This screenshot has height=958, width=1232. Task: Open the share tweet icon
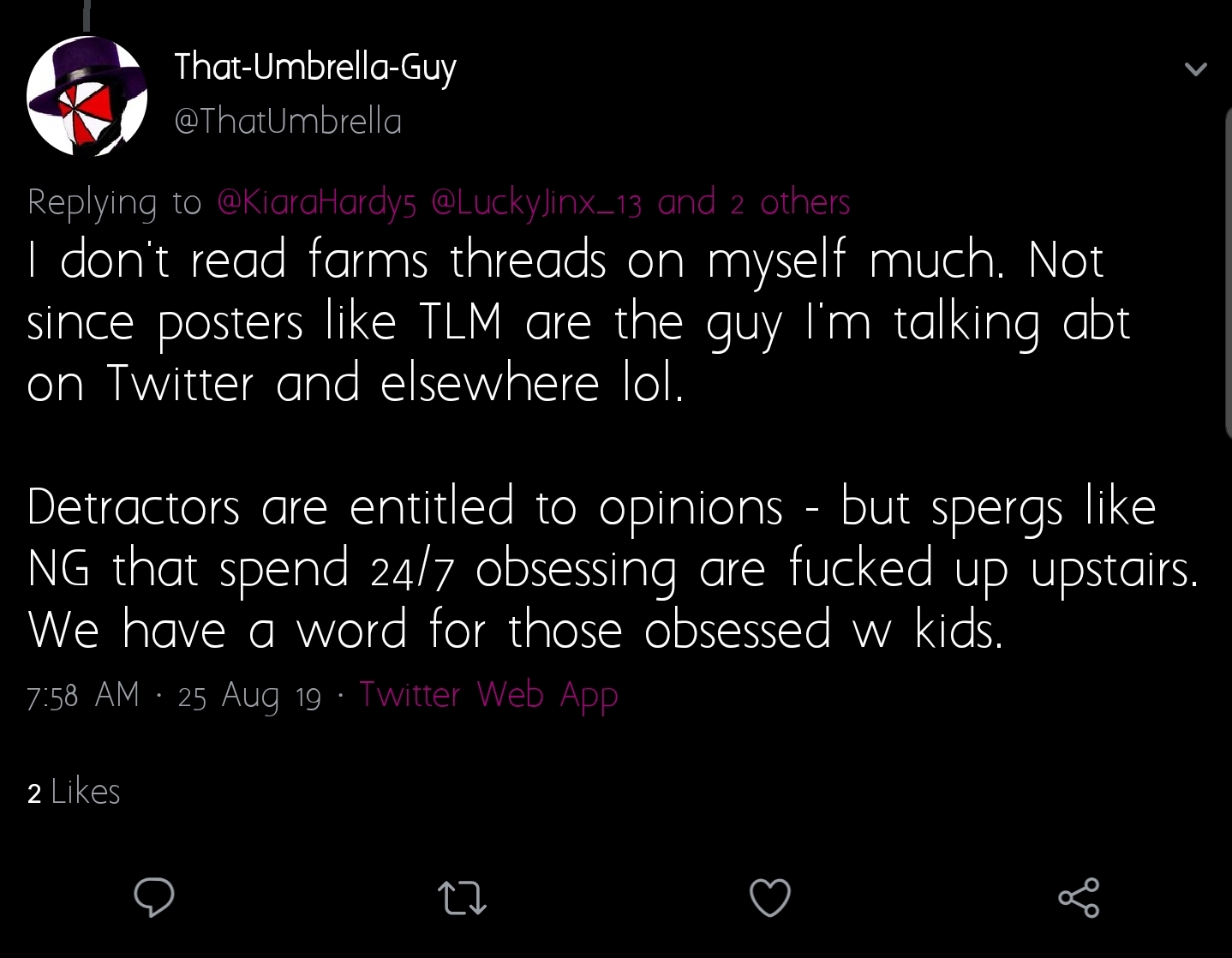(1079, 897)
